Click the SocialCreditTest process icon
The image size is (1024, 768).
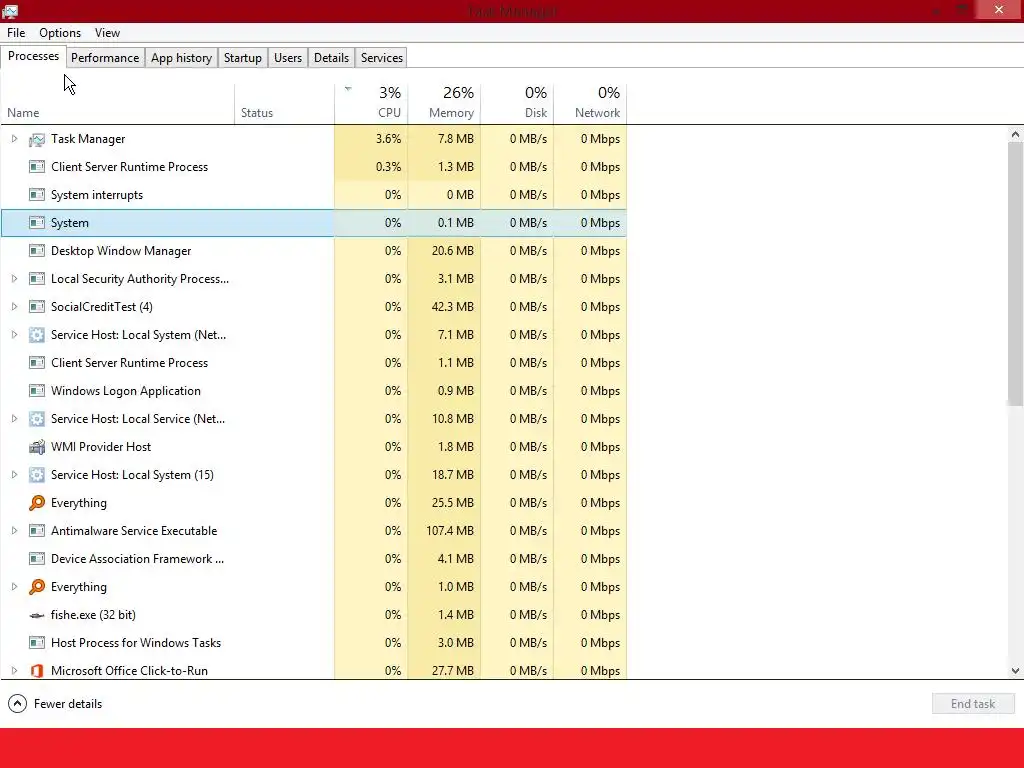37,307
